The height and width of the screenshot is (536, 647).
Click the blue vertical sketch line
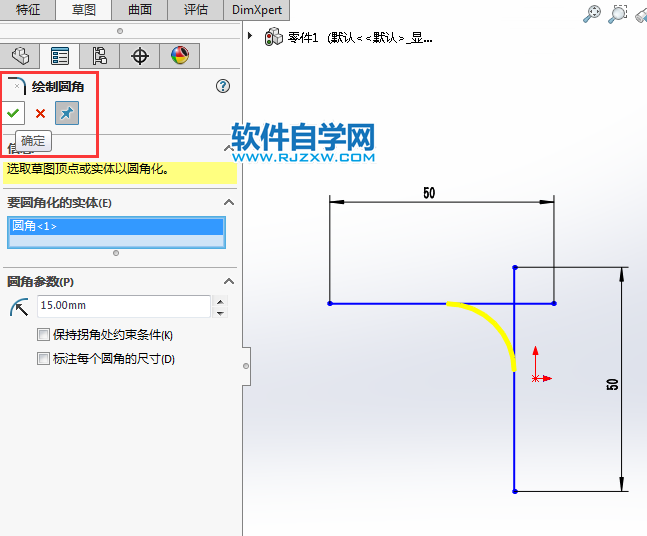pos(515,431)
